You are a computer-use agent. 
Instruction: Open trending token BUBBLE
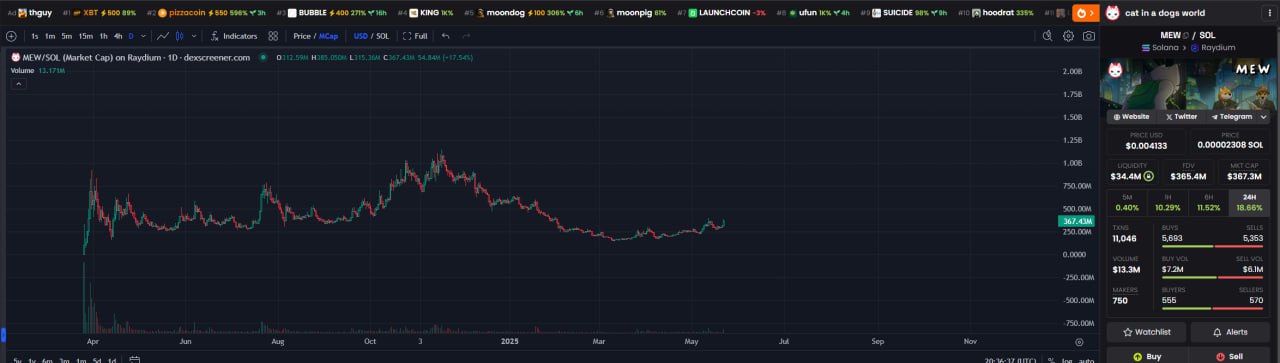coord(331,13)
